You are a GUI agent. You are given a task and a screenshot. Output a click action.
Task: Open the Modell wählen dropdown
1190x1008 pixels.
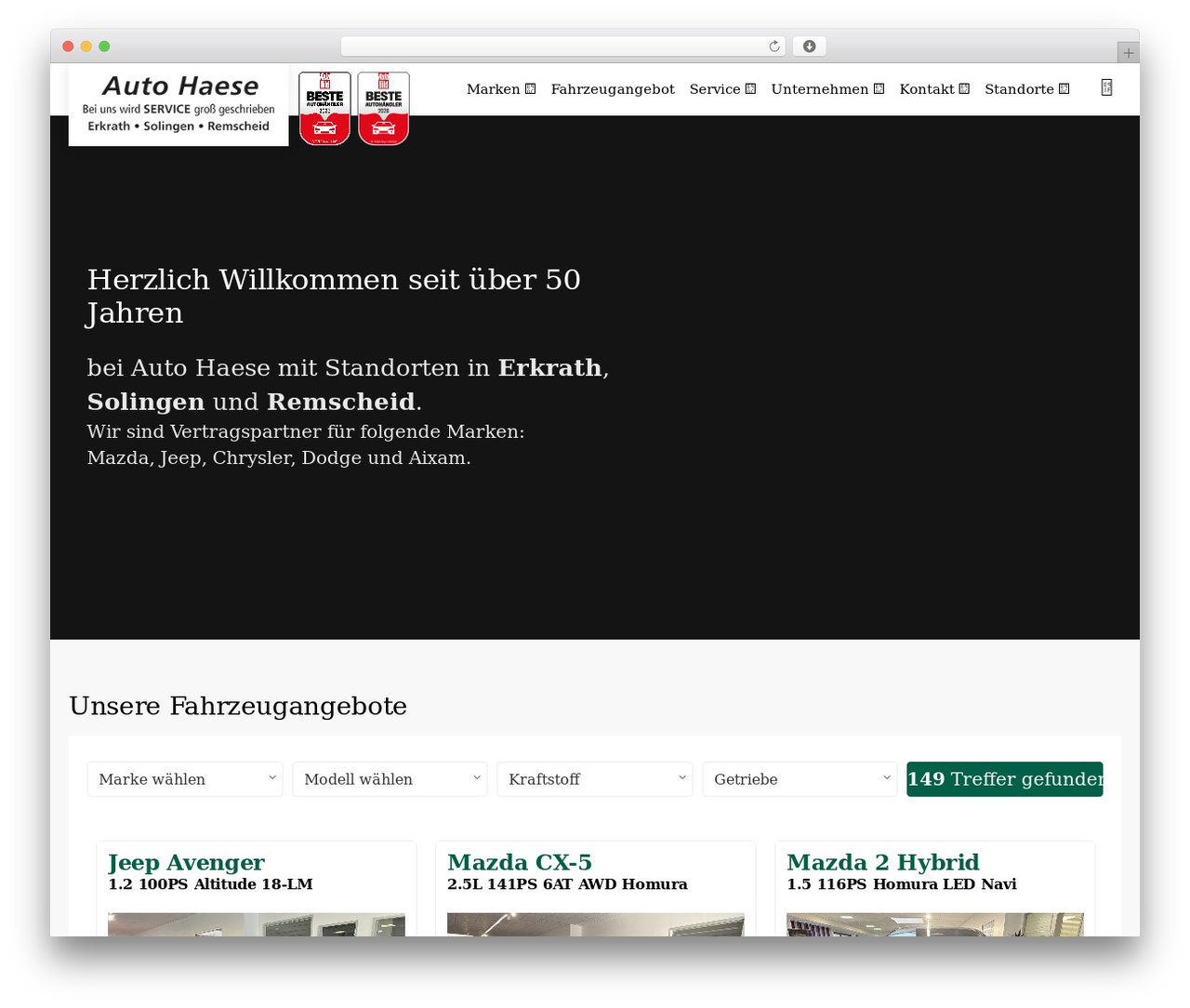390,779
